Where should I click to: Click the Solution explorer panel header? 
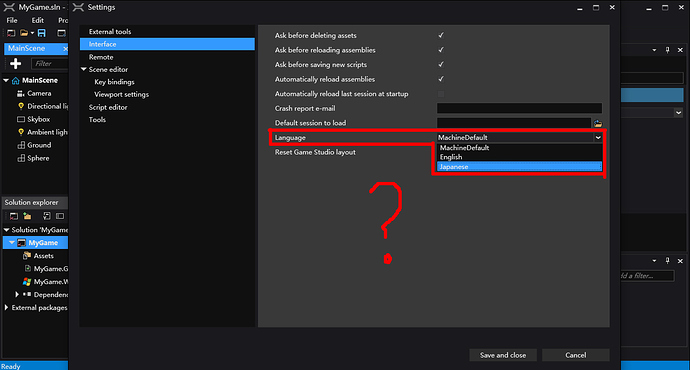click(x=35, y=202)
